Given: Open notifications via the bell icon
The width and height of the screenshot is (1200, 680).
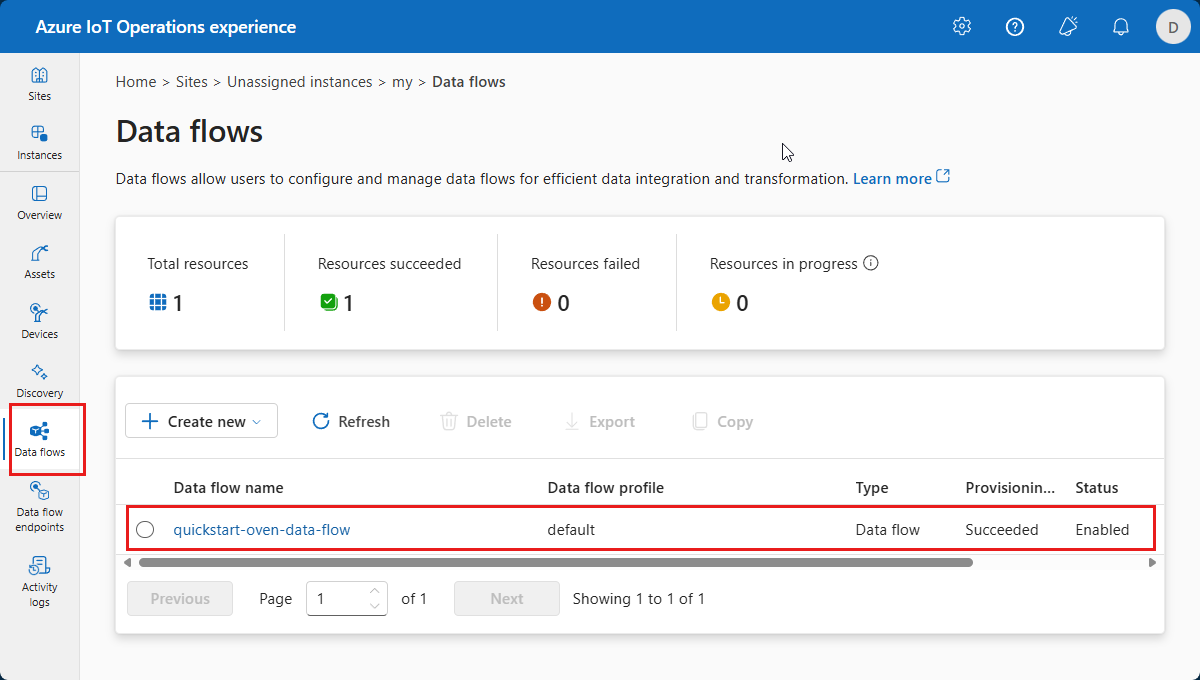Looking at the screenshot, I should [1121, 26].
